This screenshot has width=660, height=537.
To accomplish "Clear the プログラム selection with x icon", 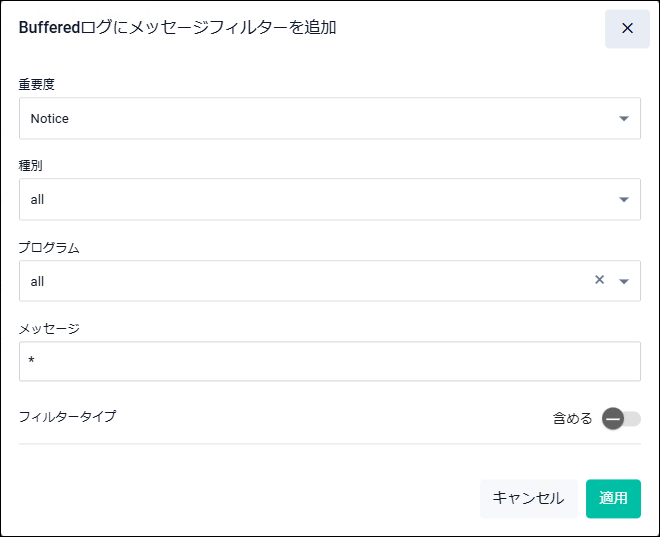I will click(600, 280).
